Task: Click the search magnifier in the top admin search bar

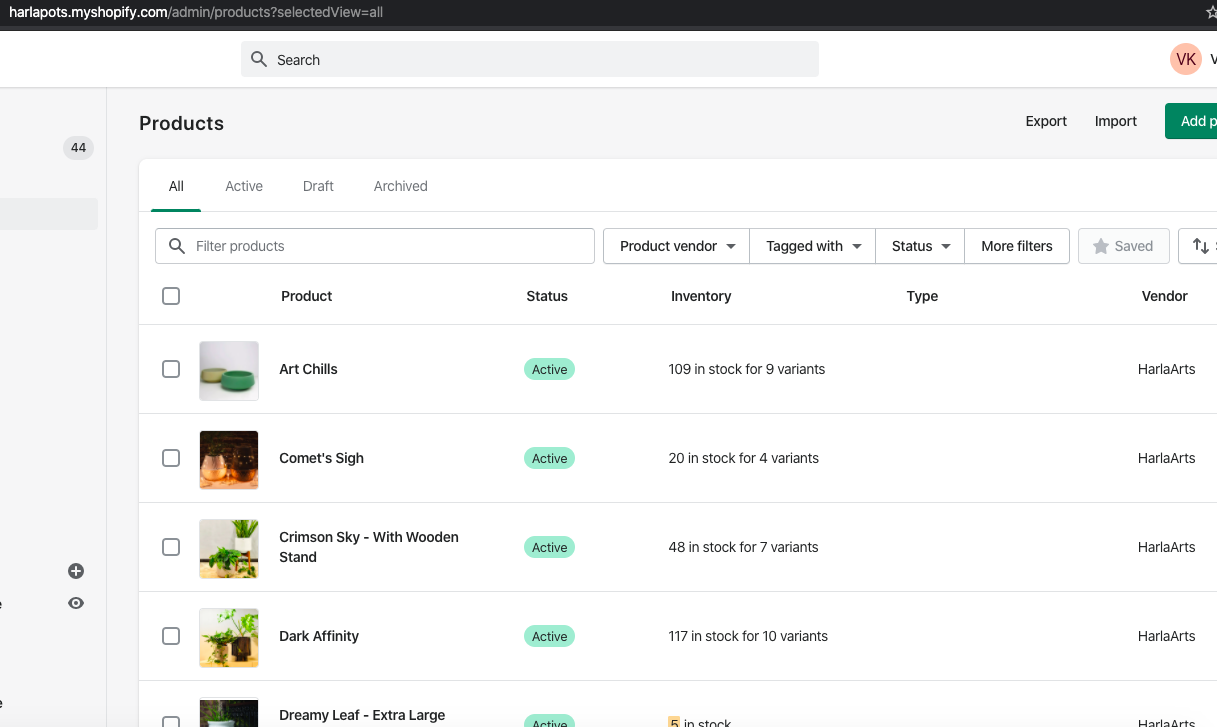Action: pos(259,59)
